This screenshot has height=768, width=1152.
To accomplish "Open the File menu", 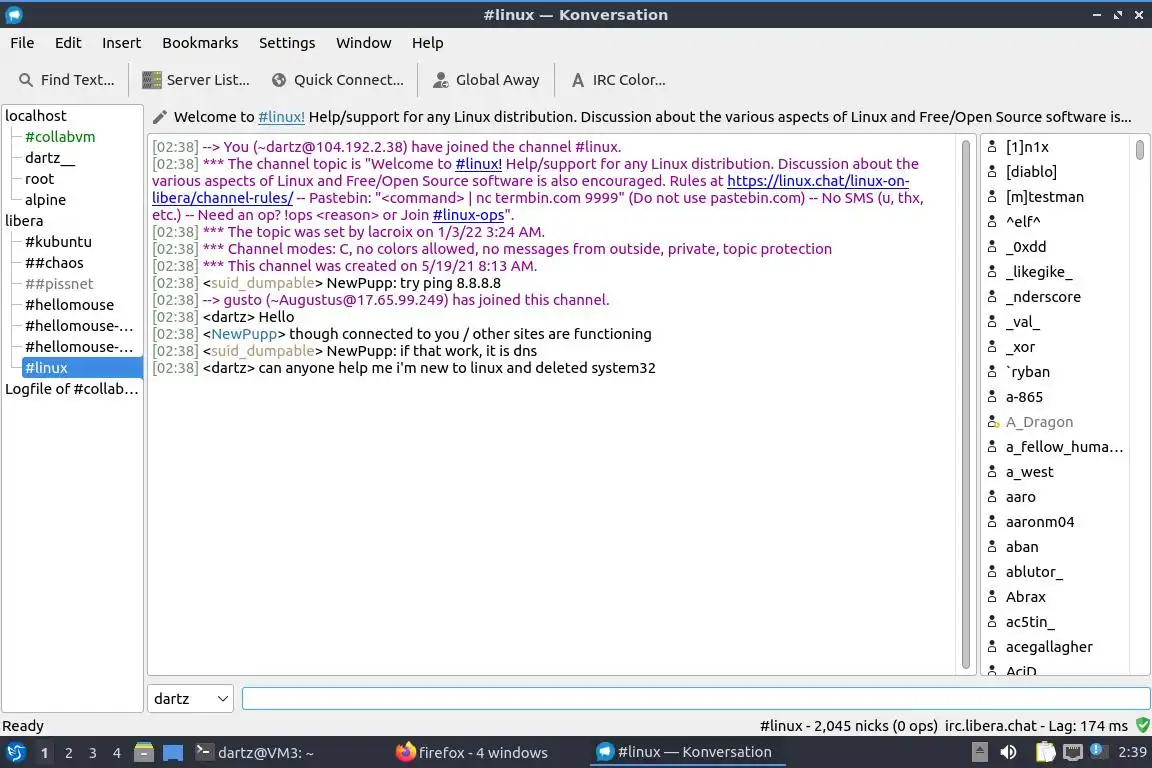I will (22, 43).
